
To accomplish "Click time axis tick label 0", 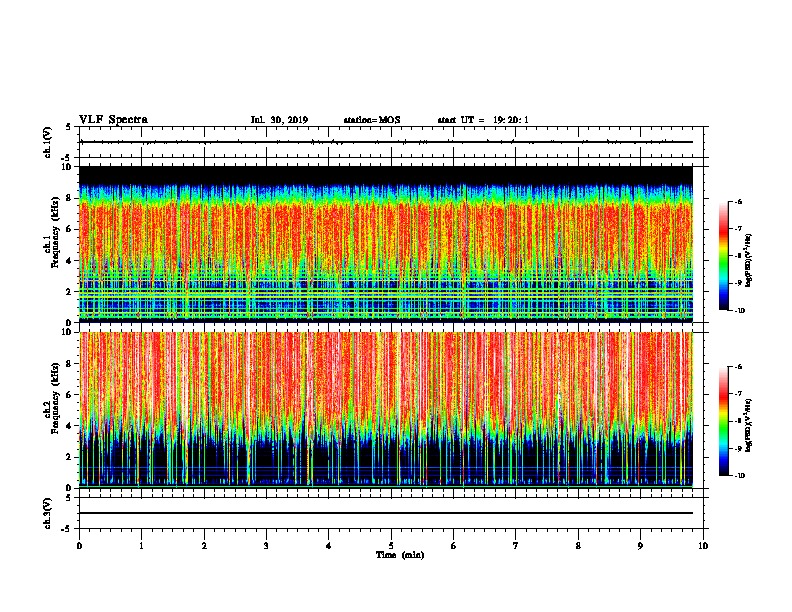I will point(79,545).
